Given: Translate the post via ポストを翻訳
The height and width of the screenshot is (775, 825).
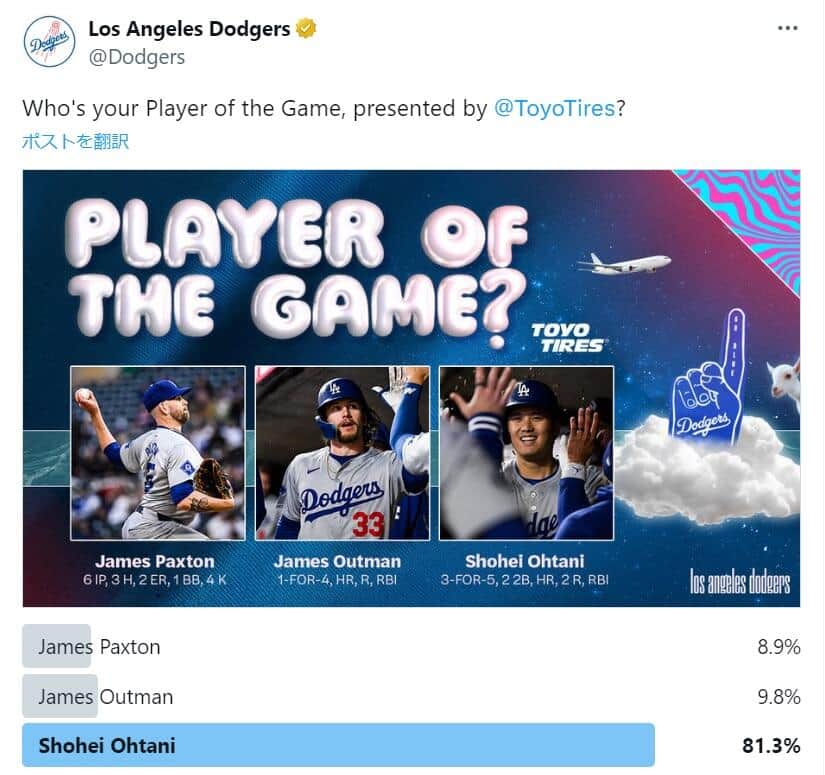Looking at the screenshot, I should point(76,141).
